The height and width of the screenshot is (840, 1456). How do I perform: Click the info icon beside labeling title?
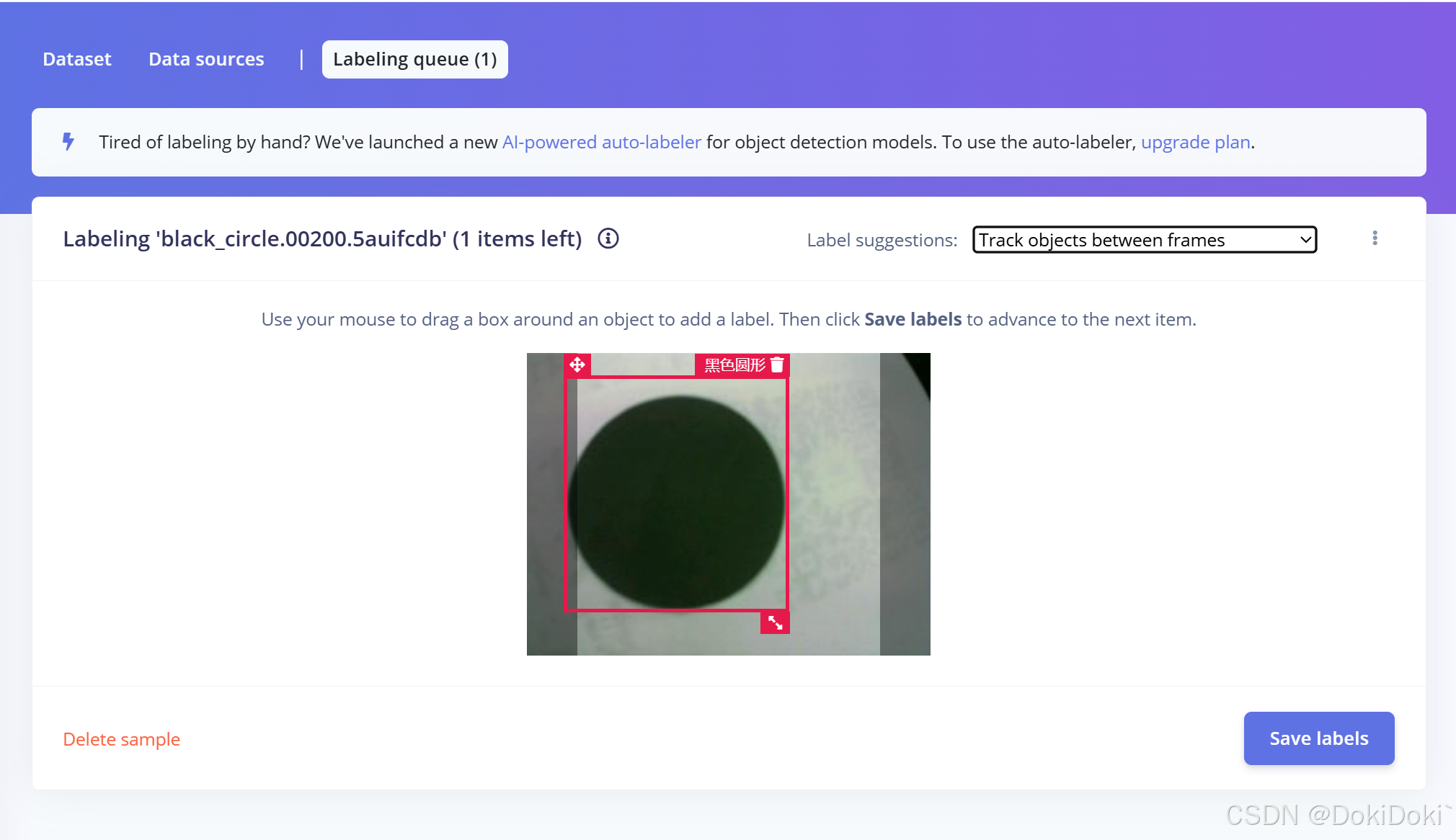click(608, 238)
